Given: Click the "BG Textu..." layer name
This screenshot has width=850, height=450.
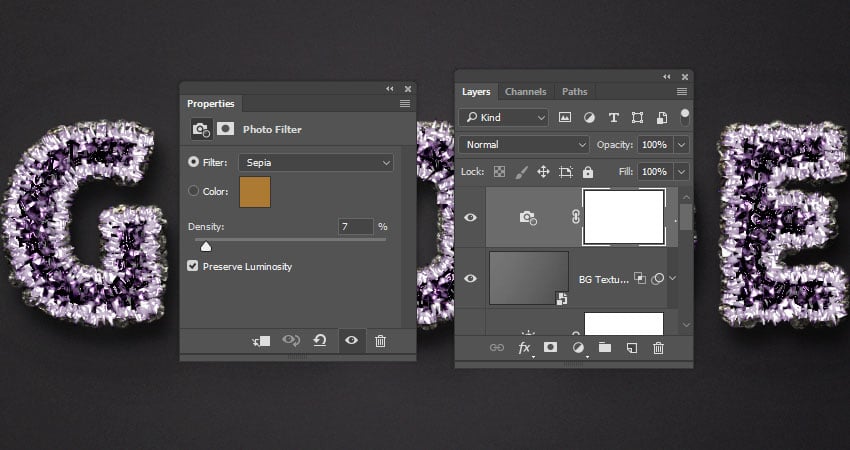Looking at the screenshot, I should tap(603, 279).
